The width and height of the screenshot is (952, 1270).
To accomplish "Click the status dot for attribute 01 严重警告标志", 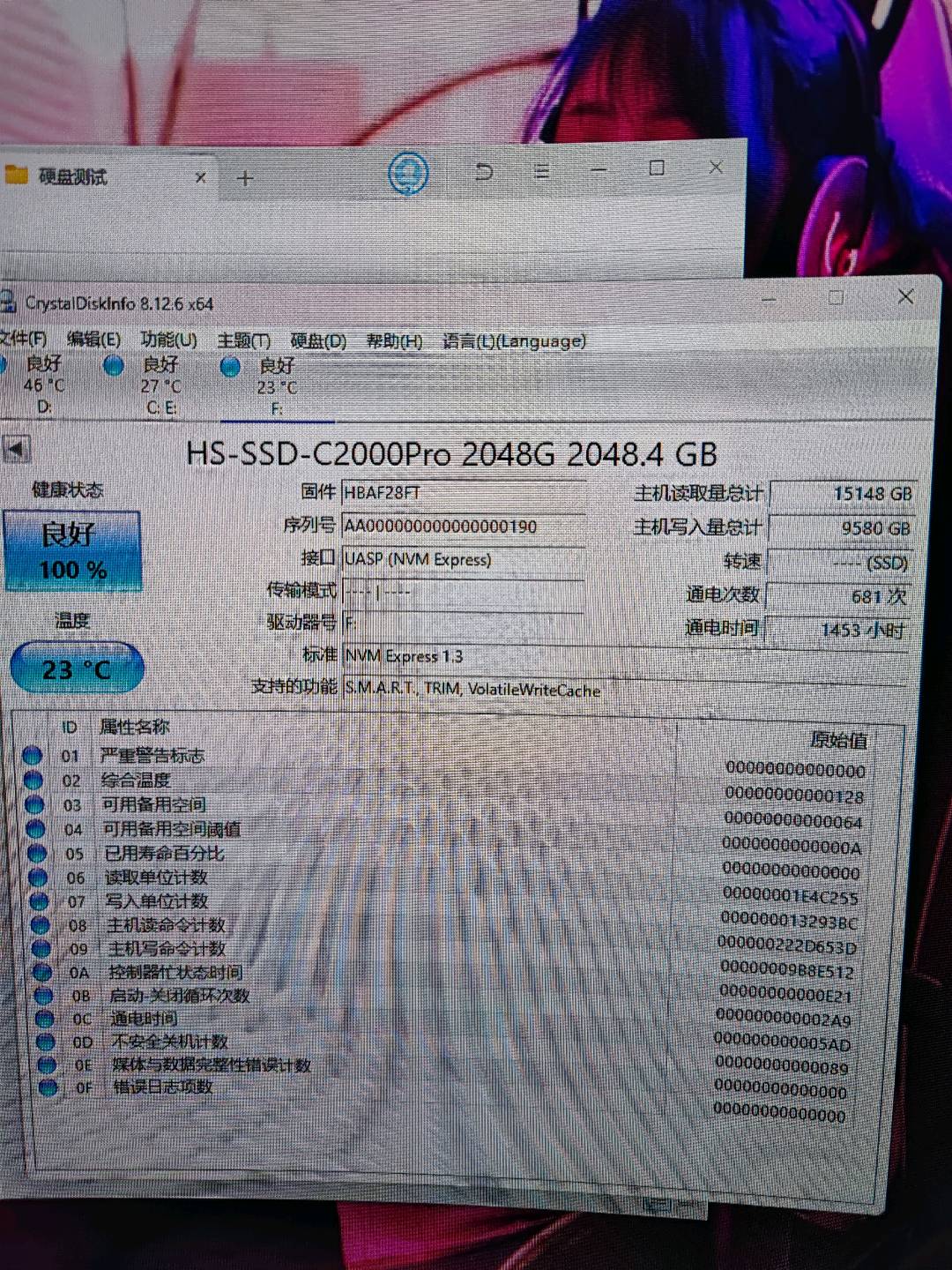I will coord(32,756).
